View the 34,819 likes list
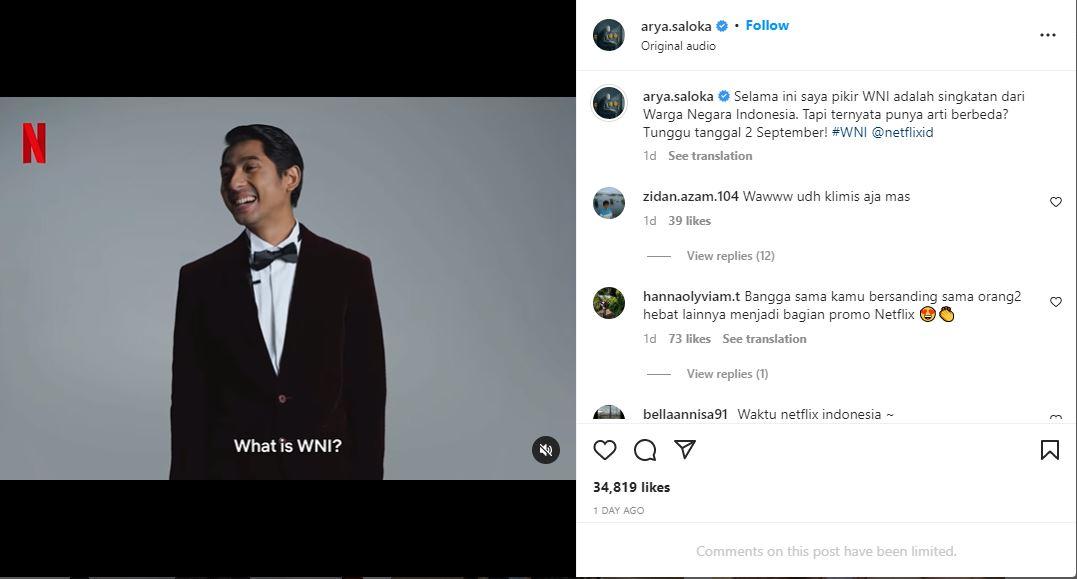1077x579 pixels. click(x=631, y=487)
